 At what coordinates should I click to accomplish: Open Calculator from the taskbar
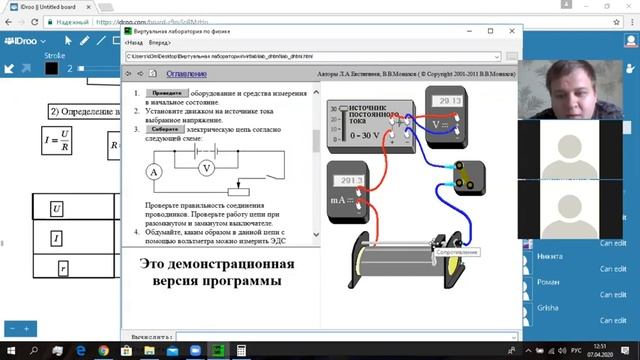point(241,351)
